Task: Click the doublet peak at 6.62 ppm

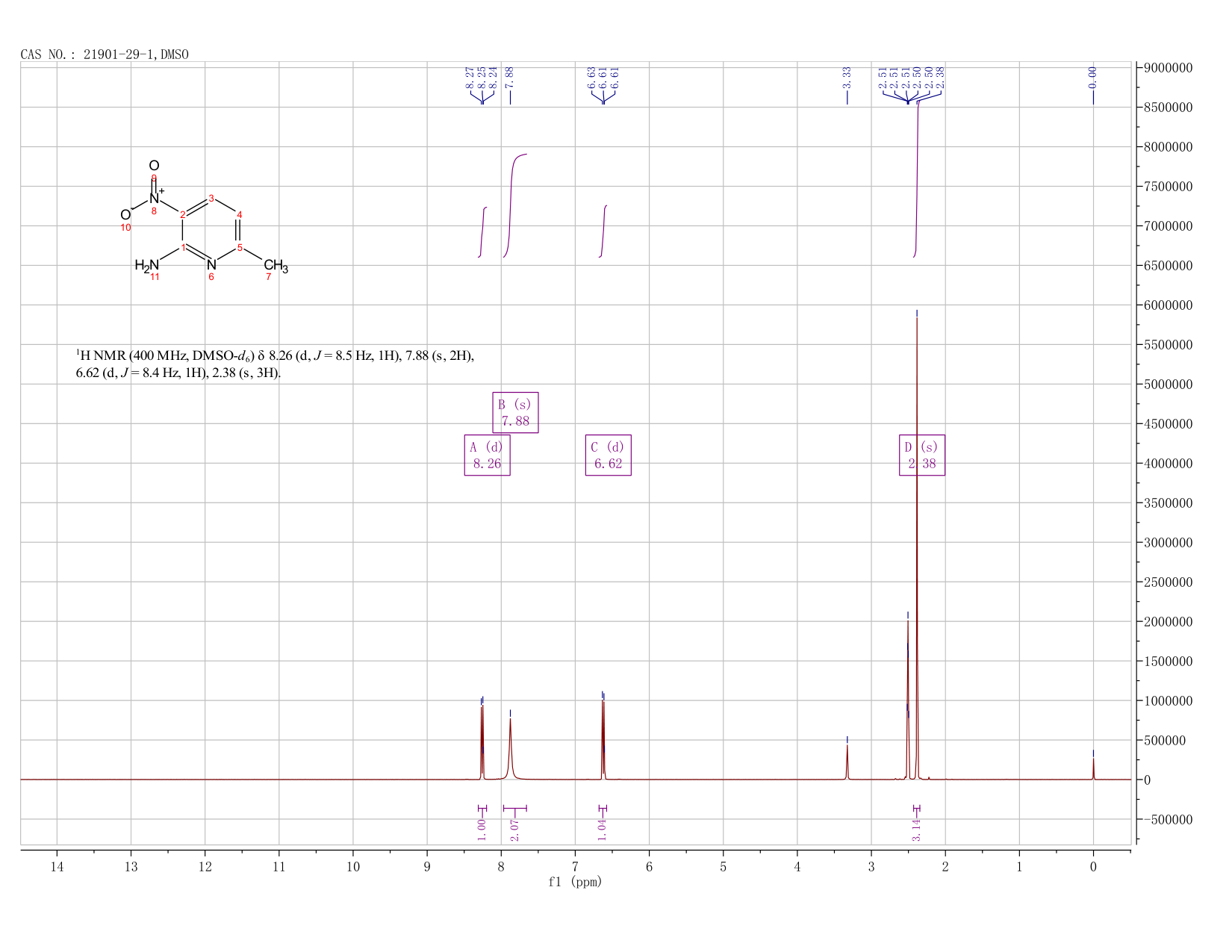Action: 603,739
